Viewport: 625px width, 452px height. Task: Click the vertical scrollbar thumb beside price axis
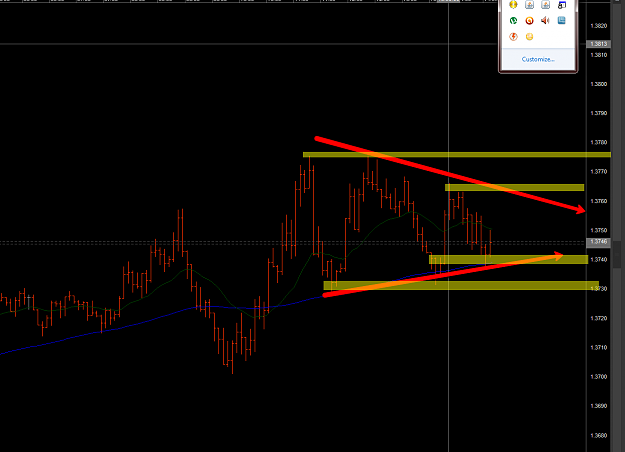pos(617,254)
